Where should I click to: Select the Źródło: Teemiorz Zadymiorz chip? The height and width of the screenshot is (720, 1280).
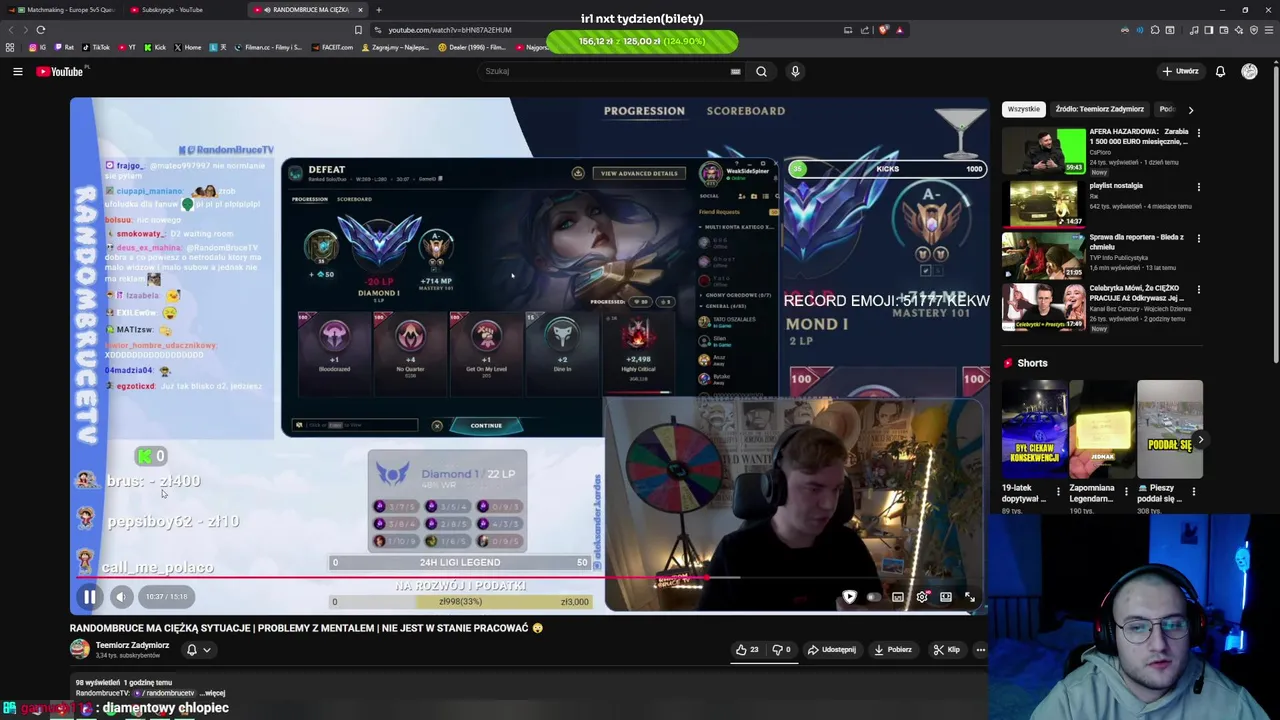click(x=1099, y=109)
